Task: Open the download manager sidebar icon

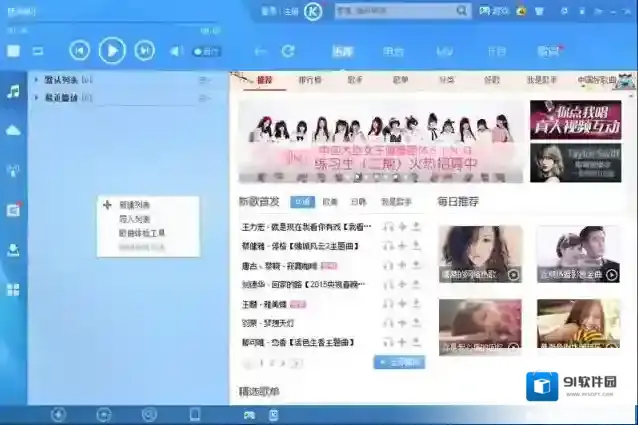Action: point(13,249)
